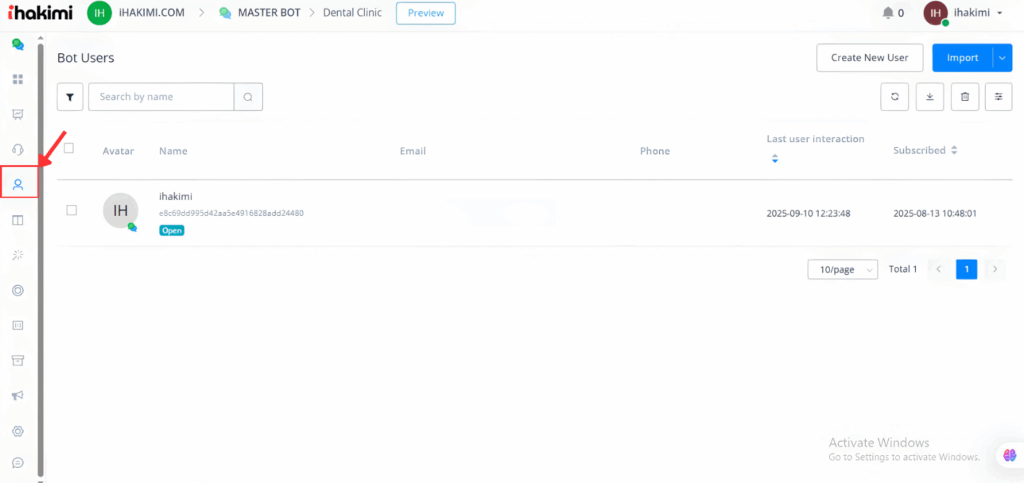Click the refresh icon above the table
The image size is (1024, 483).
click(x=894, y=96)
